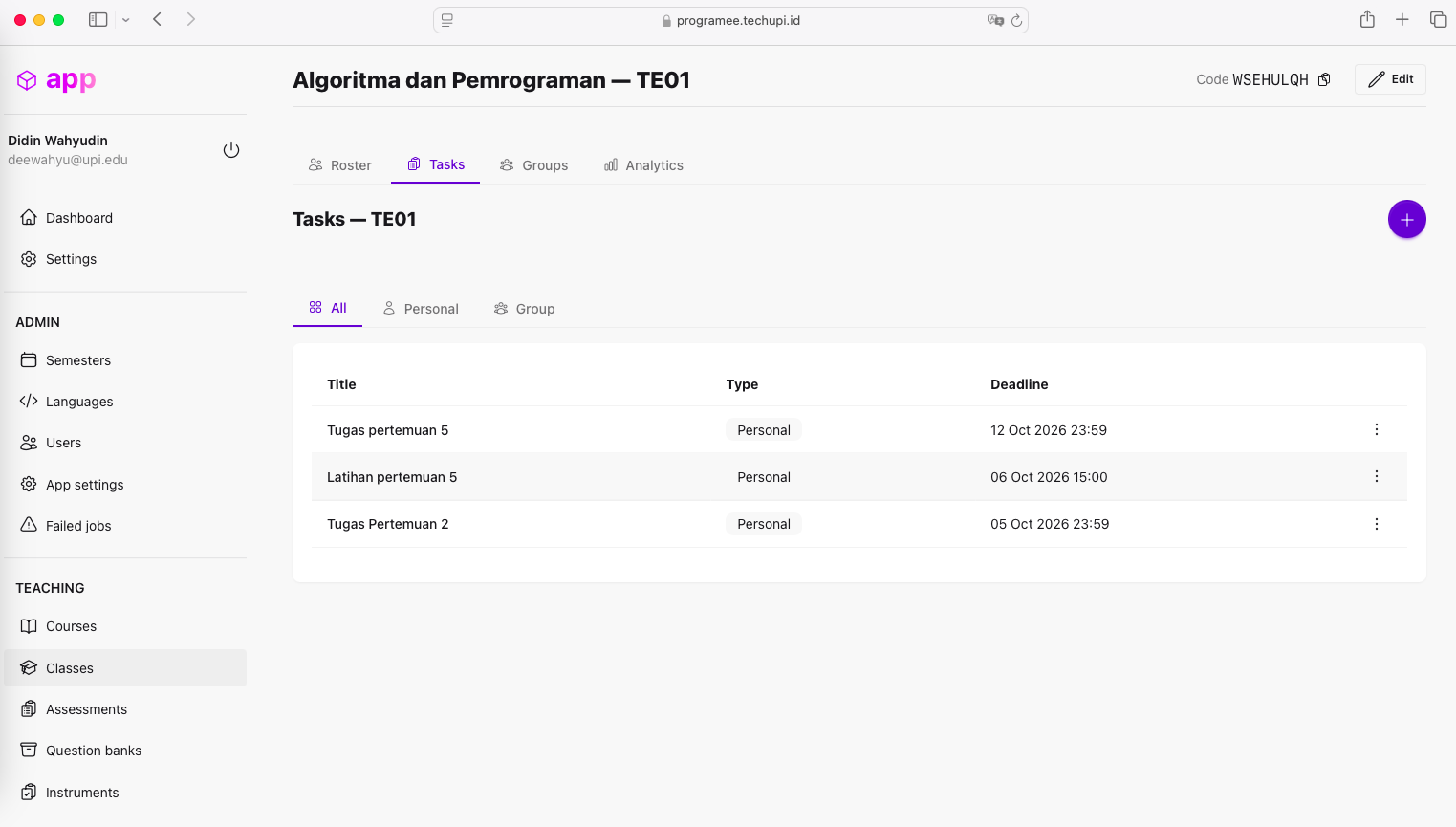Add a new task with plus button
Viewport: 1456px width, 827px height.
(1406, 220)
